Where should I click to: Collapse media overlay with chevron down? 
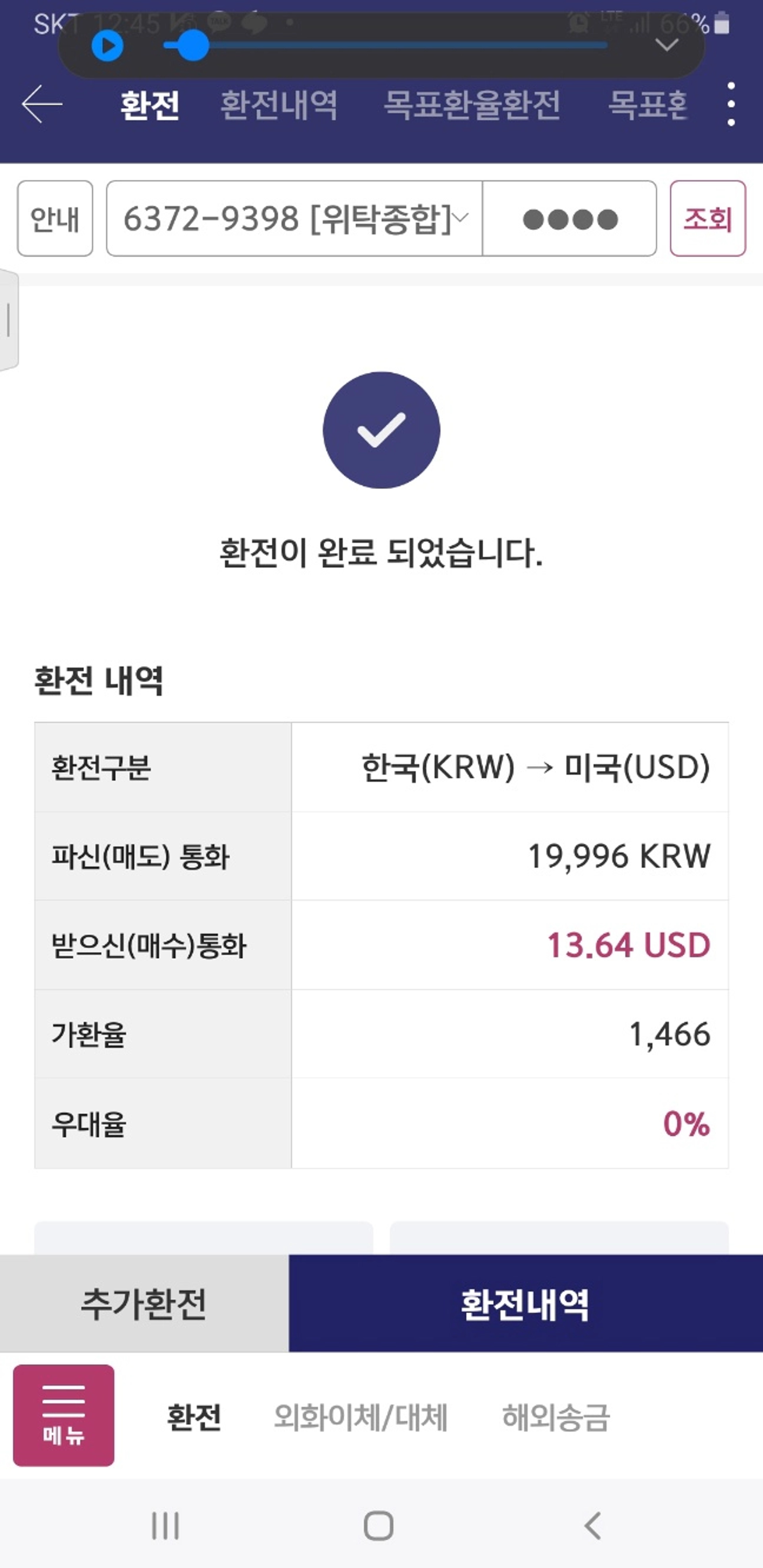(667, 44)
